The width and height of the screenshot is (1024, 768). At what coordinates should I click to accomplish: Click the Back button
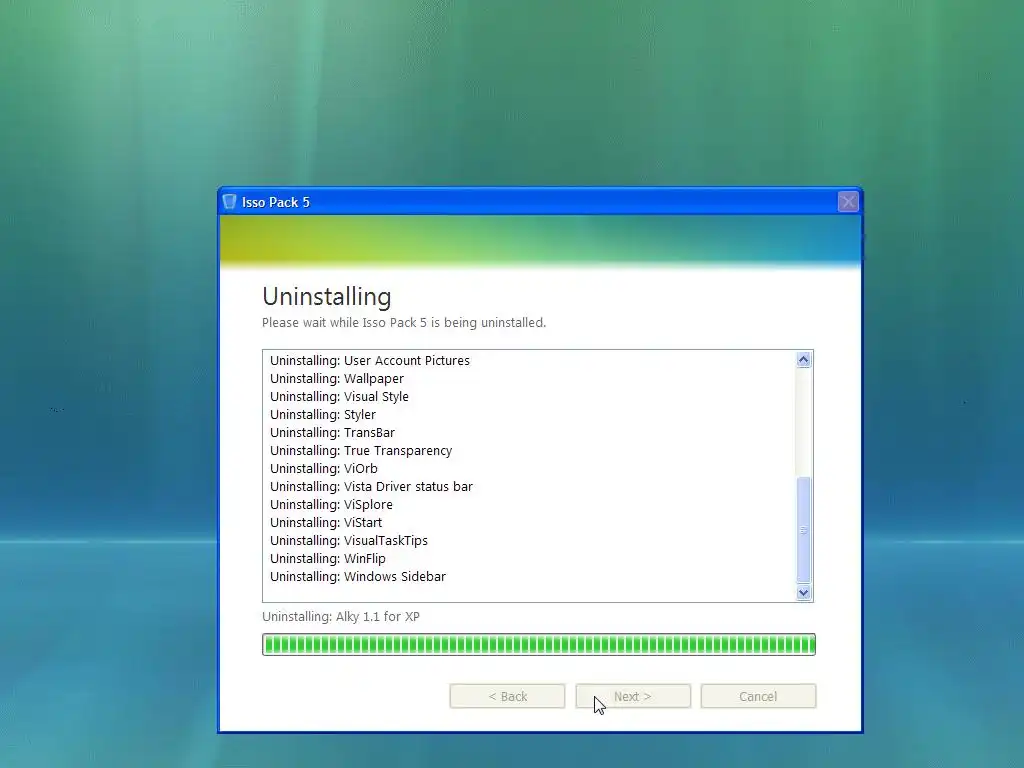pyautogui.click(x=507, y=696)
